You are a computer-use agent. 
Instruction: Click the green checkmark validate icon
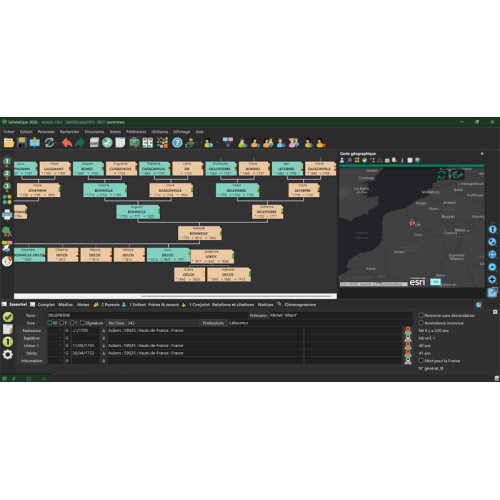[8, 317]
